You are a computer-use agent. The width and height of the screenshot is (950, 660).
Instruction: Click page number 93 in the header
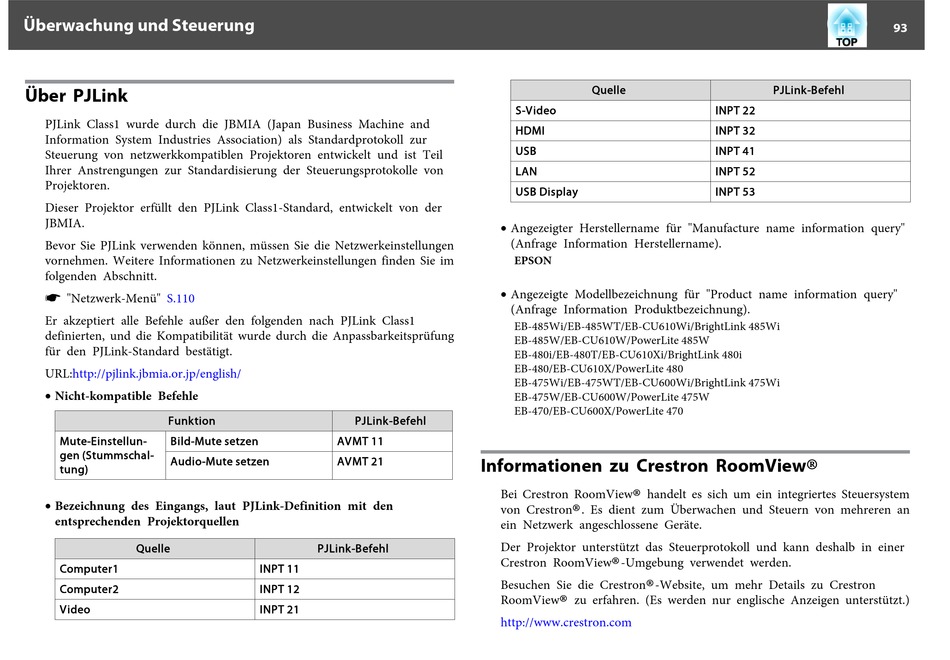tap(900, 28)
